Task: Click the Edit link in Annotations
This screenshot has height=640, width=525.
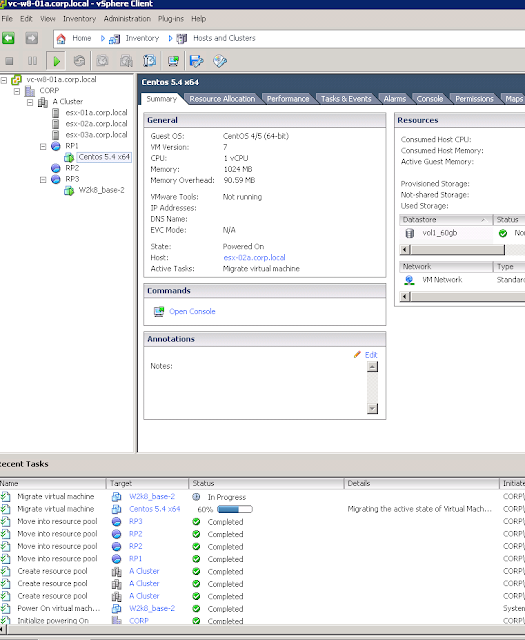Action: [371, 355]
